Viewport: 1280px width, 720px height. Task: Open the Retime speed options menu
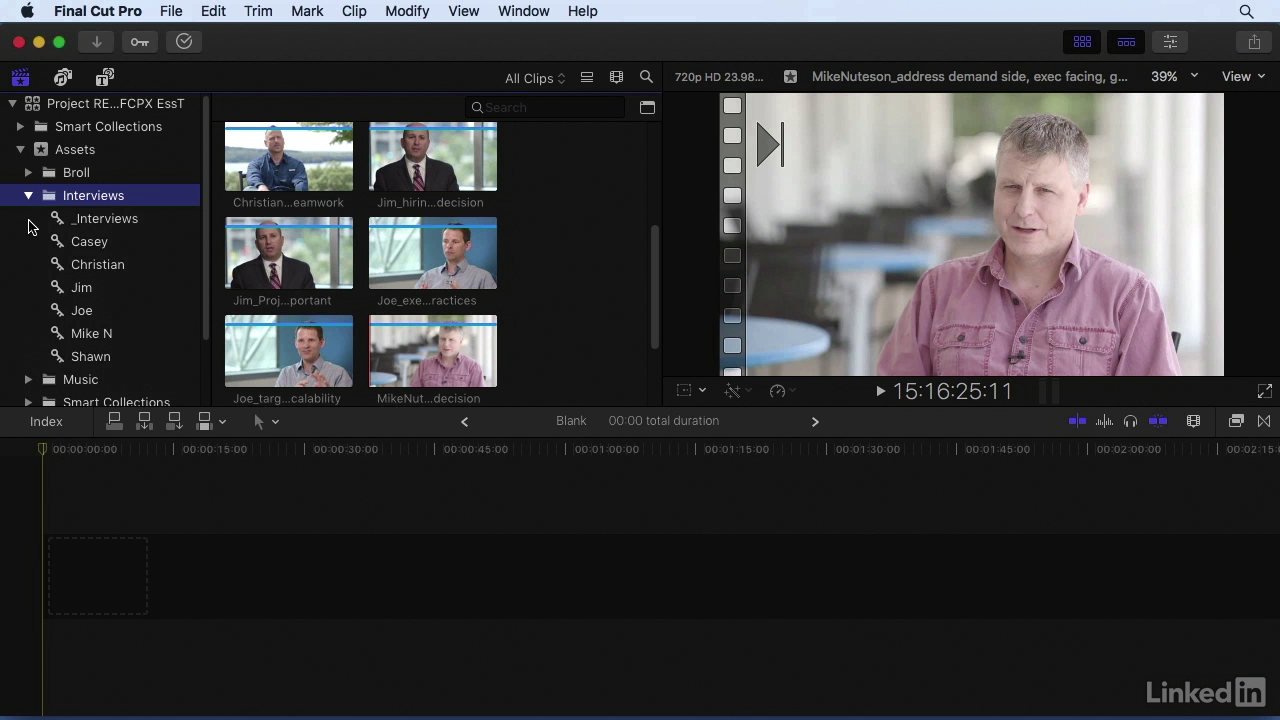(783, 391)
